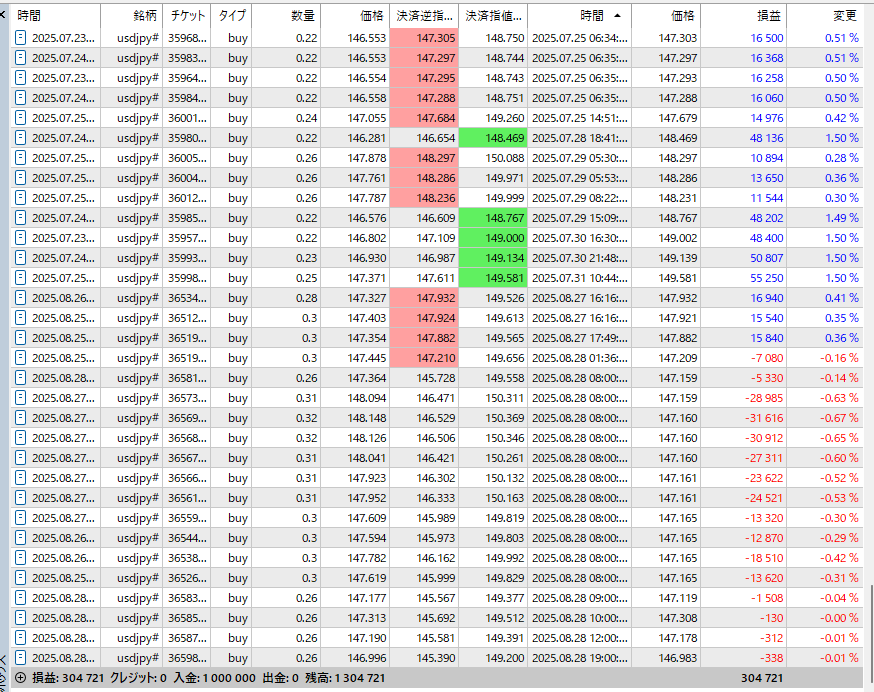Select the document icon of ticket 35964 row
874x692 pixels.
pos(21,78)
